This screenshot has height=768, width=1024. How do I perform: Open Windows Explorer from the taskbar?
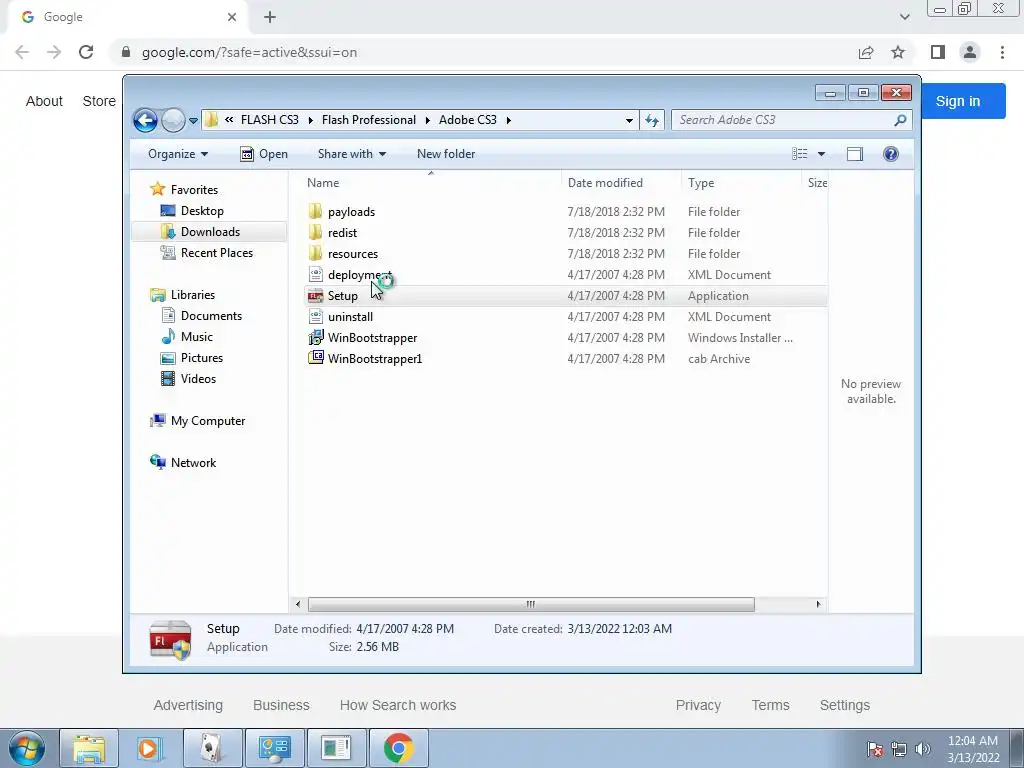click(89, 748)
